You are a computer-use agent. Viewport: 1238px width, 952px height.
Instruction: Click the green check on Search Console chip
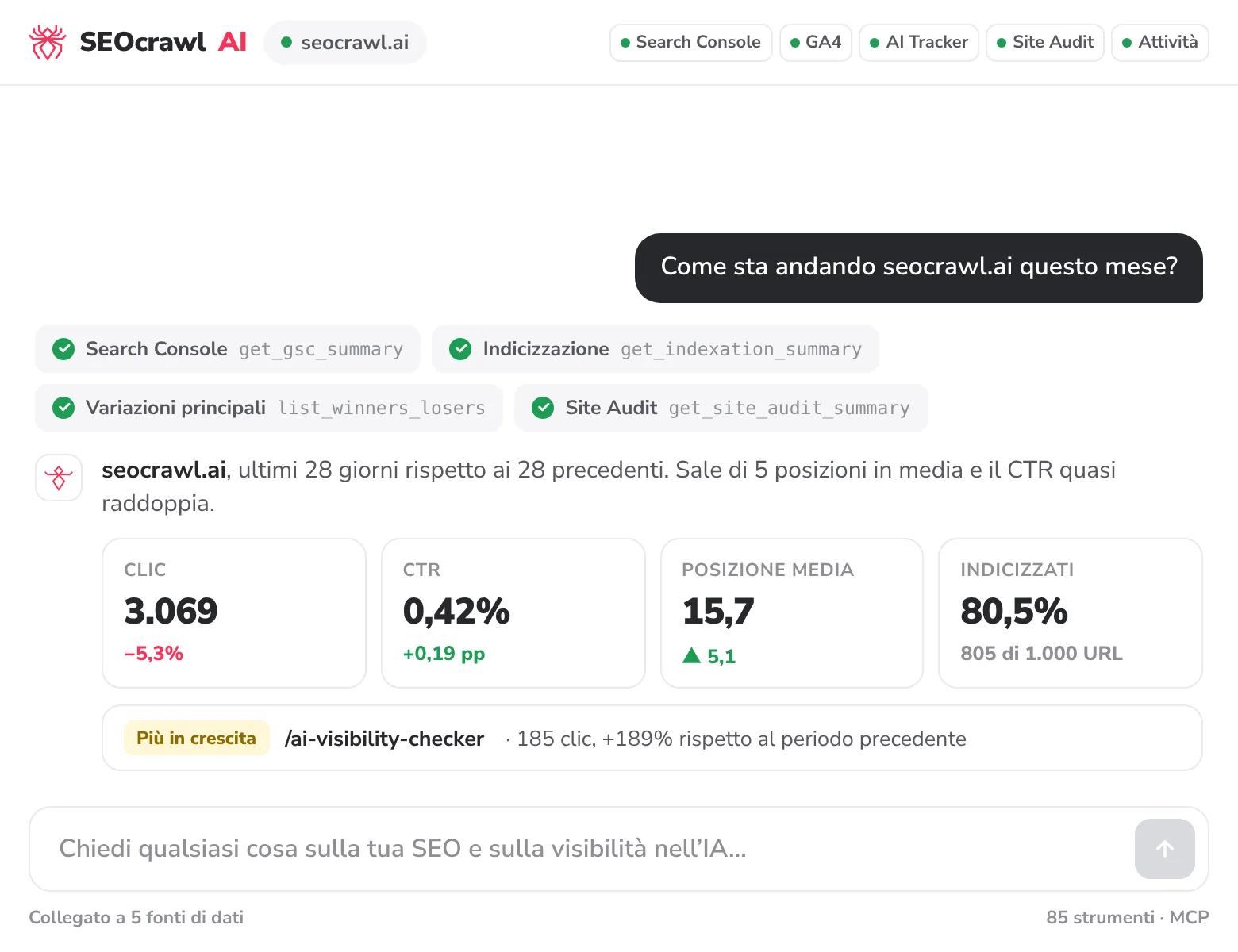63,349
